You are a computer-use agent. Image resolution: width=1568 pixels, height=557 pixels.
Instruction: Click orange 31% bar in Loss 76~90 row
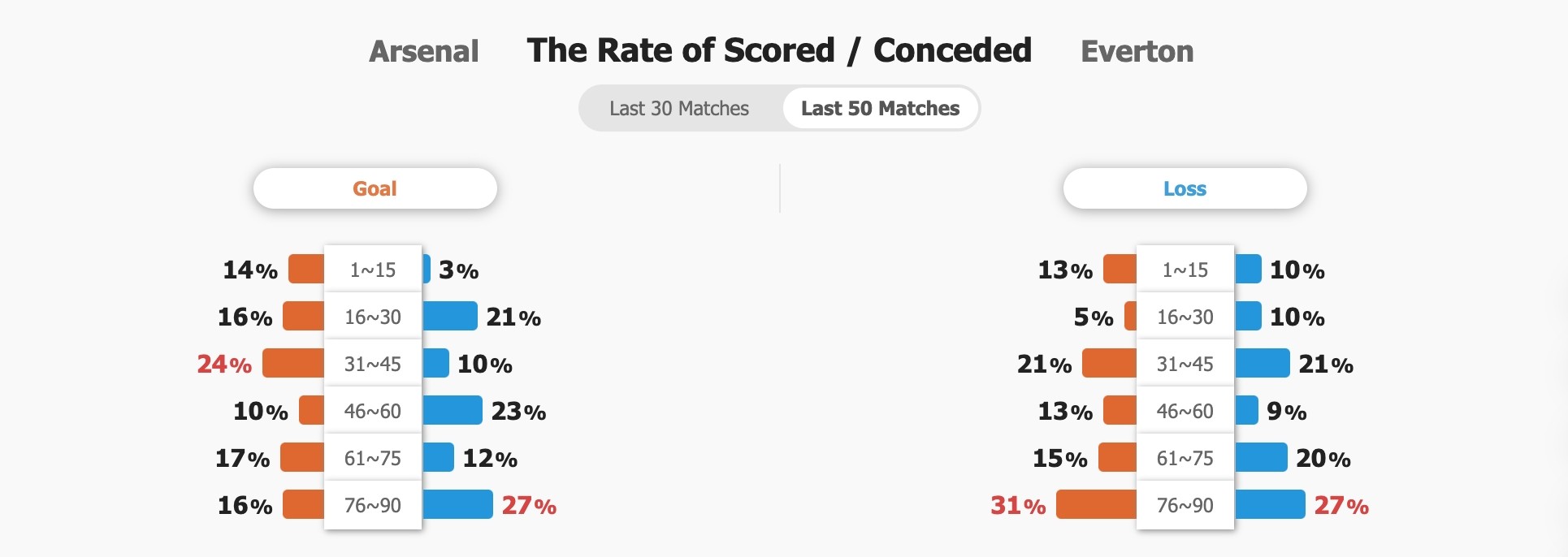1096,504
